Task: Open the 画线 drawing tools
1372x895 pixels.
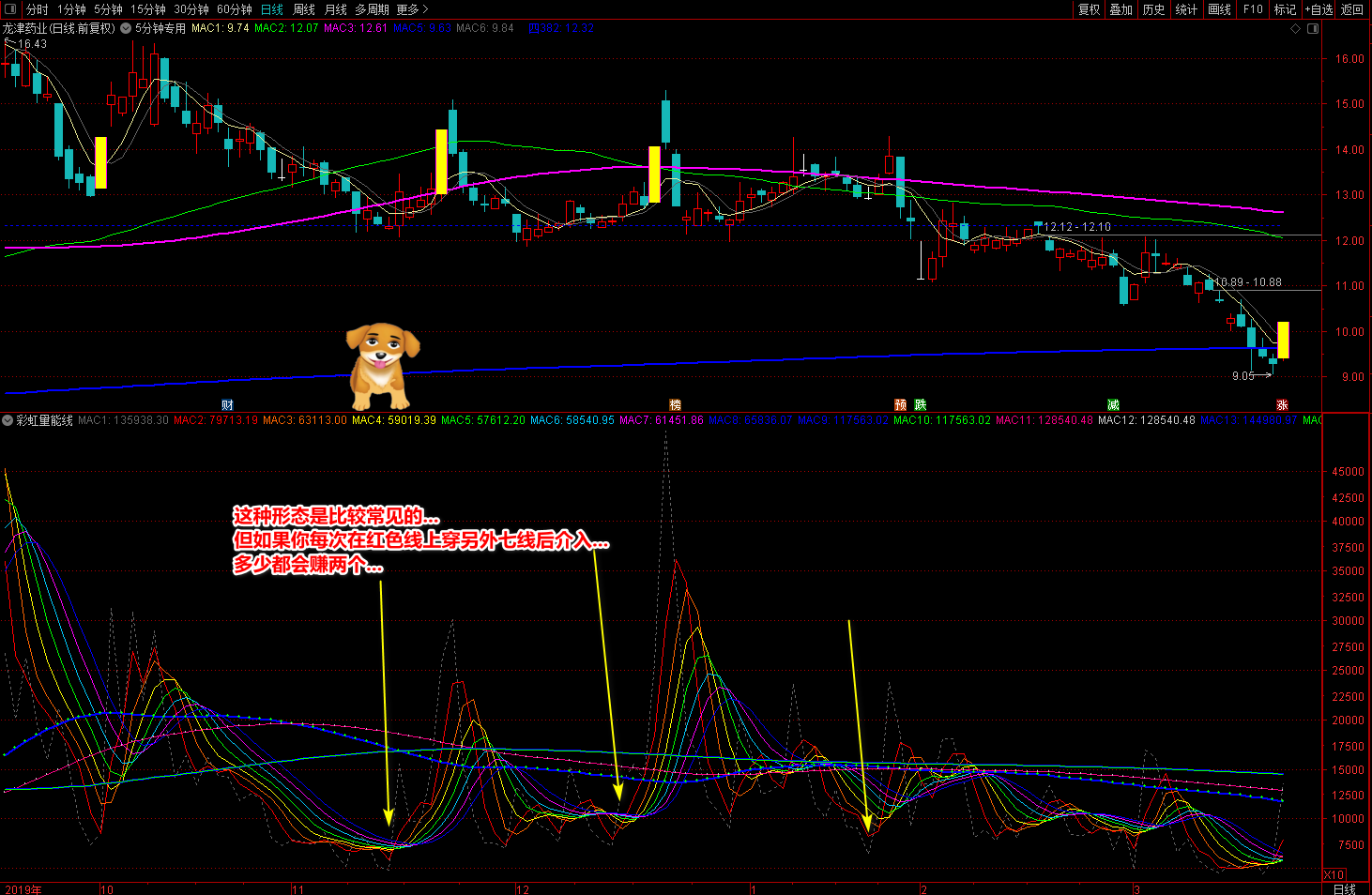Action: tap(1219, 9)
